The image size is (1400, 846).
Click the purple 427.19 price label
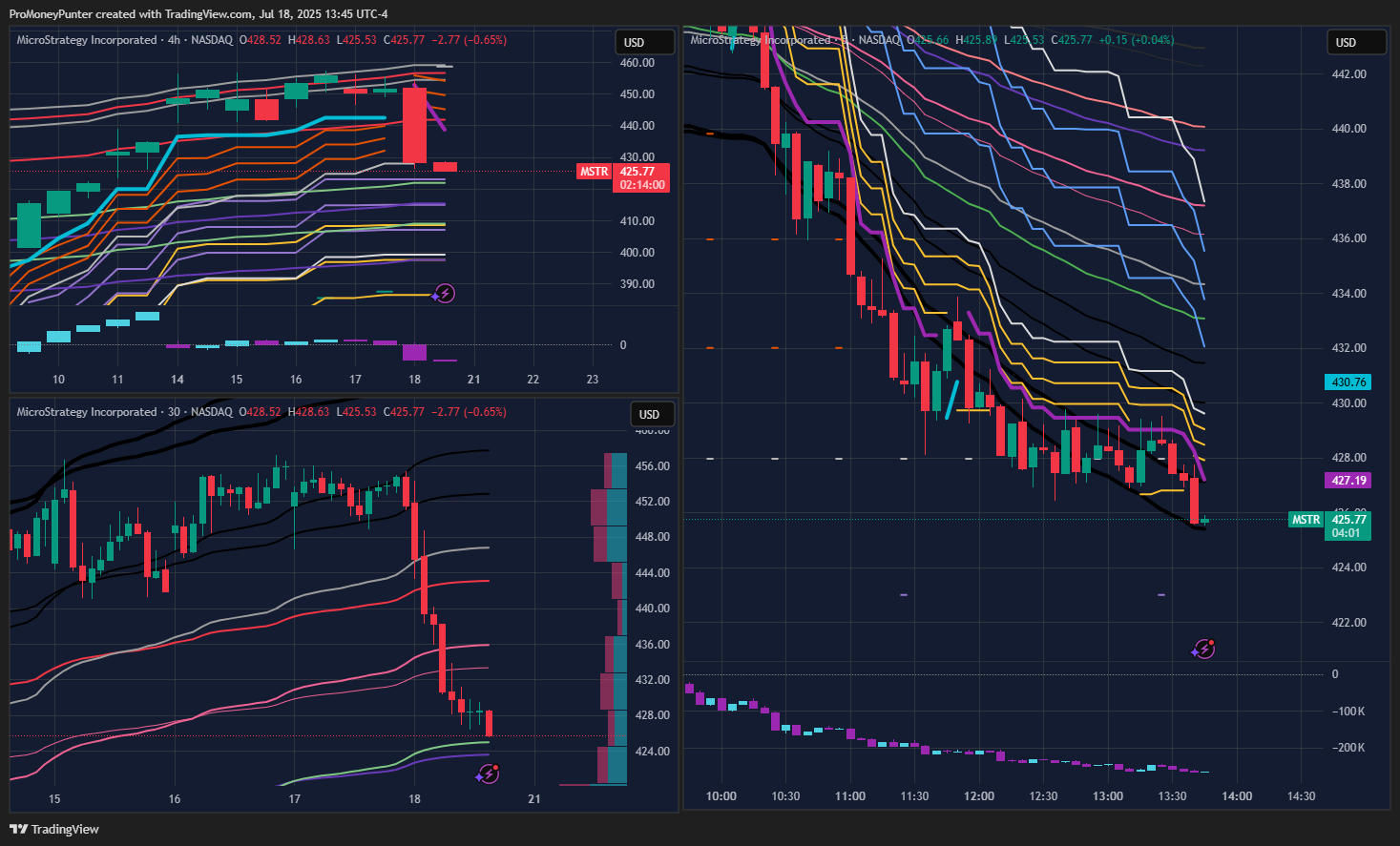pyautogui.click(x=1348, y=481)
